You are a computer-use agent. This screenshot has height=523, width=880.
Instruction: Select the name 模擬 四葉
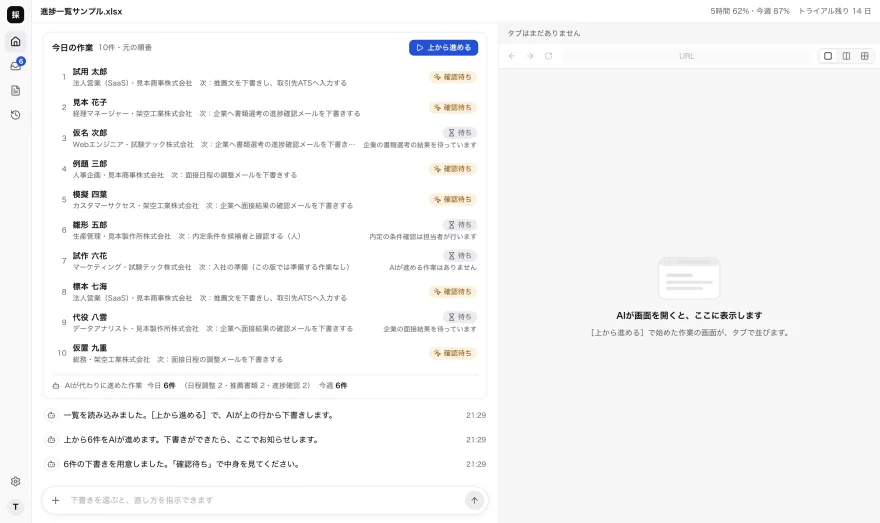90,194
